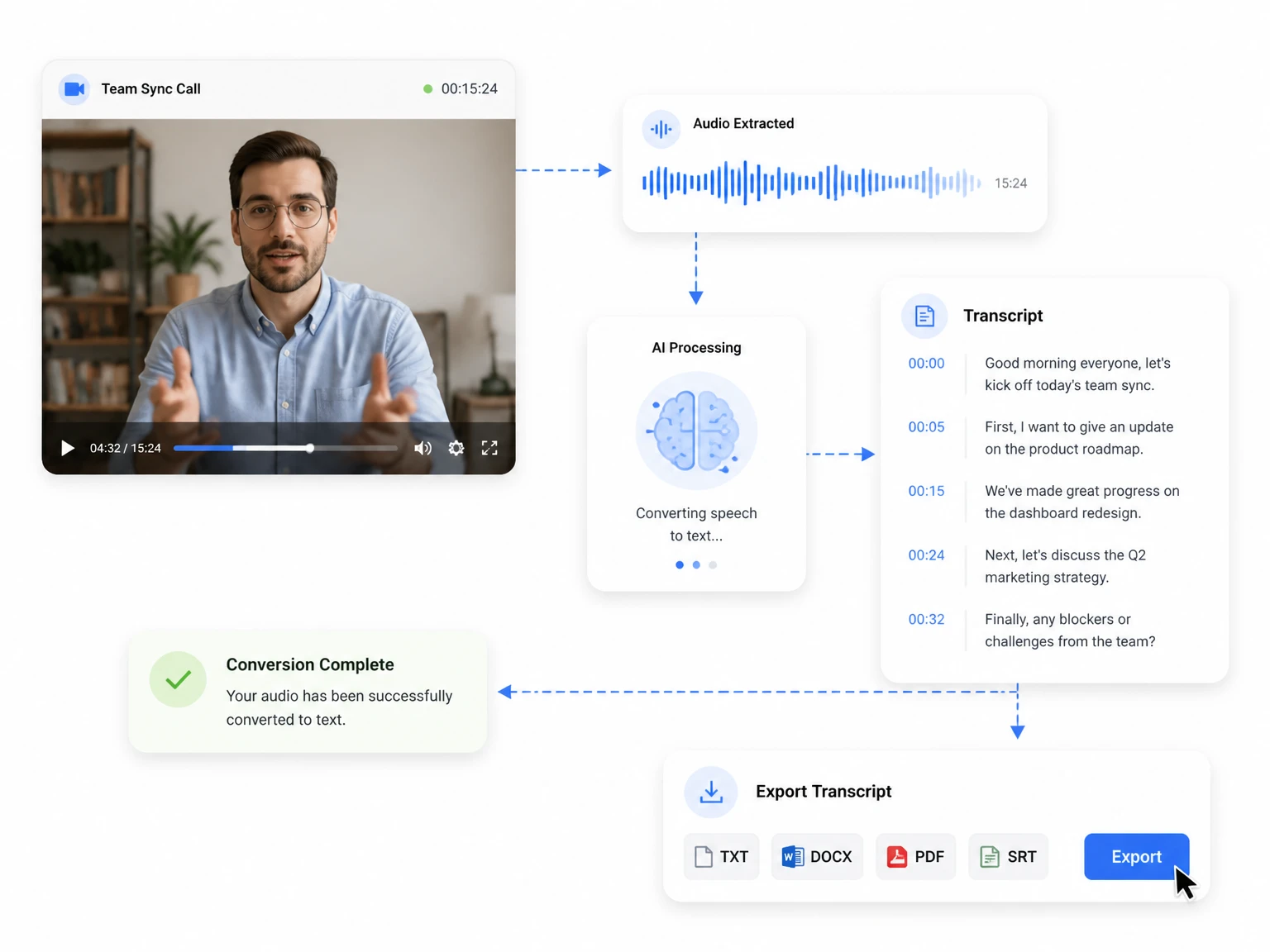Jump to transcript timestamp 00:05

(926, 426)
